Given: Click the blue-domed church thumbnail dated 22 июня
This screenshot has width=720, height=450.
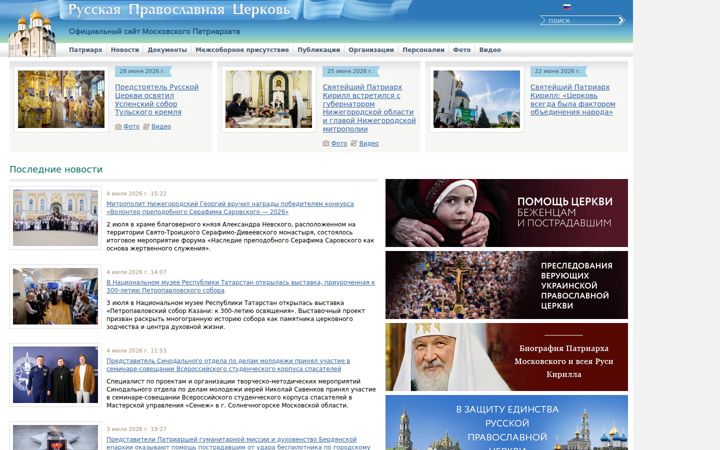Looking at the screenshot, I should click(x=477, y=99).
